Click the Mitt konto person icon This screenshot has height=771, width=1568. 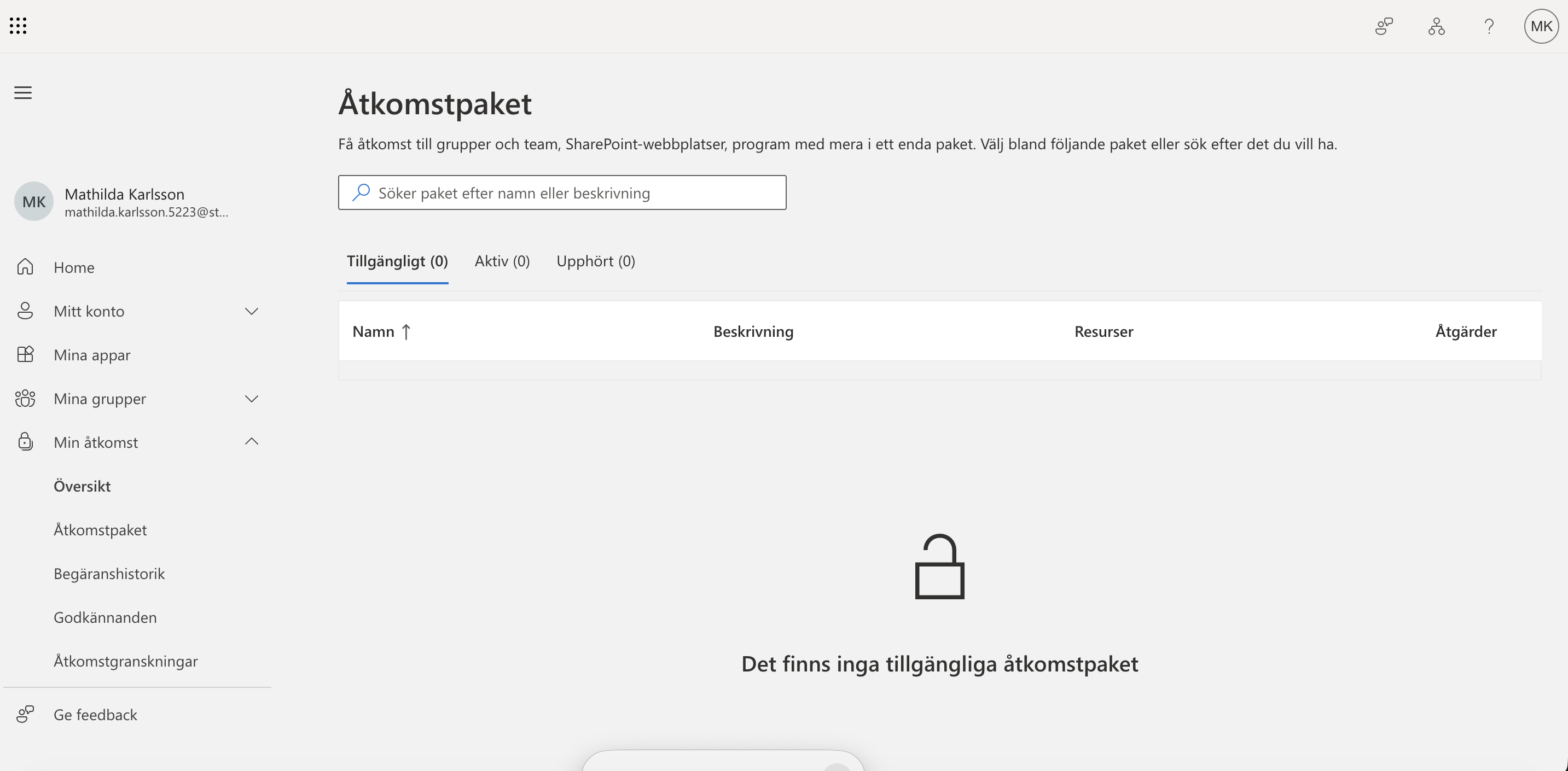point(25,311)
